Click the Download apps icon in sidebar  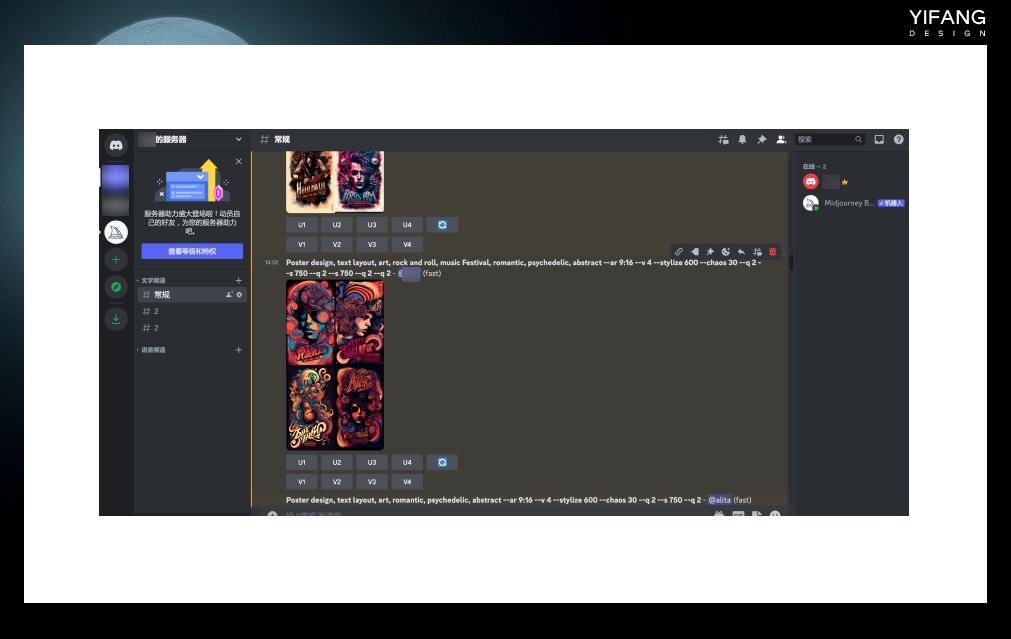coord(116,319)
